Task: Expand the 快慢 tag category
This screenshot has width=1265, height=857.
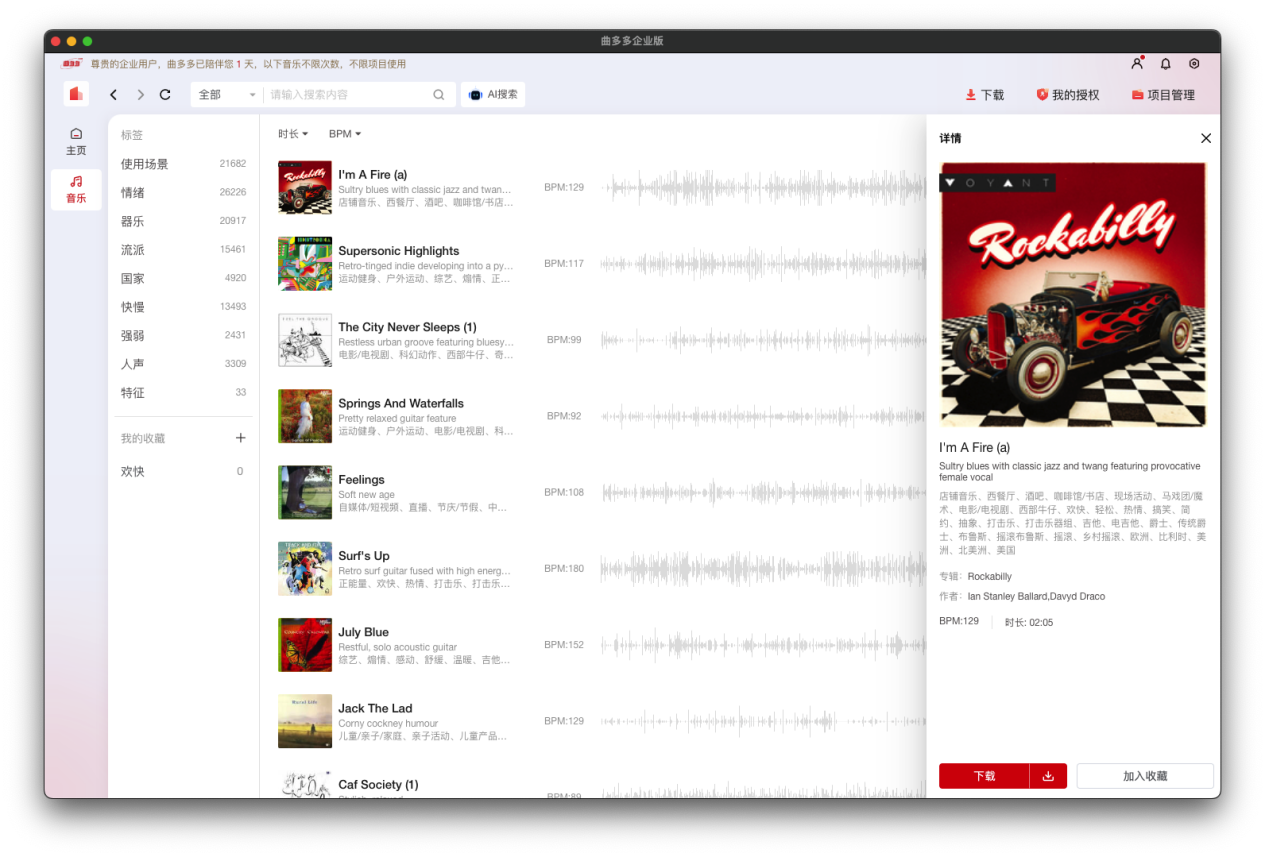Action: pos(183,307)
